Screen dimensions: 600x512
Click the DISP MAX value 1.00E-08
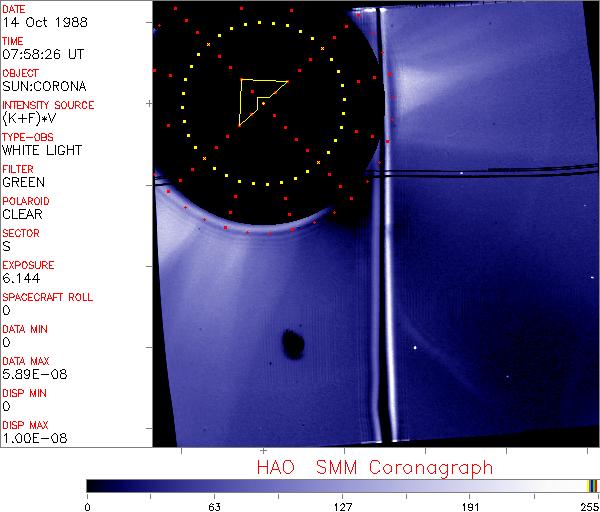click(x=30, y=438)
